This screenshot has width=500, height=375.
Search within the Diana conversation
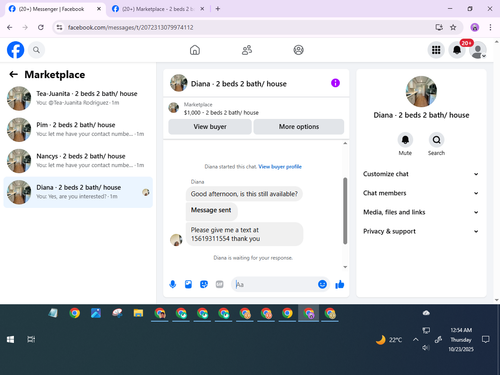pos(436,140)
